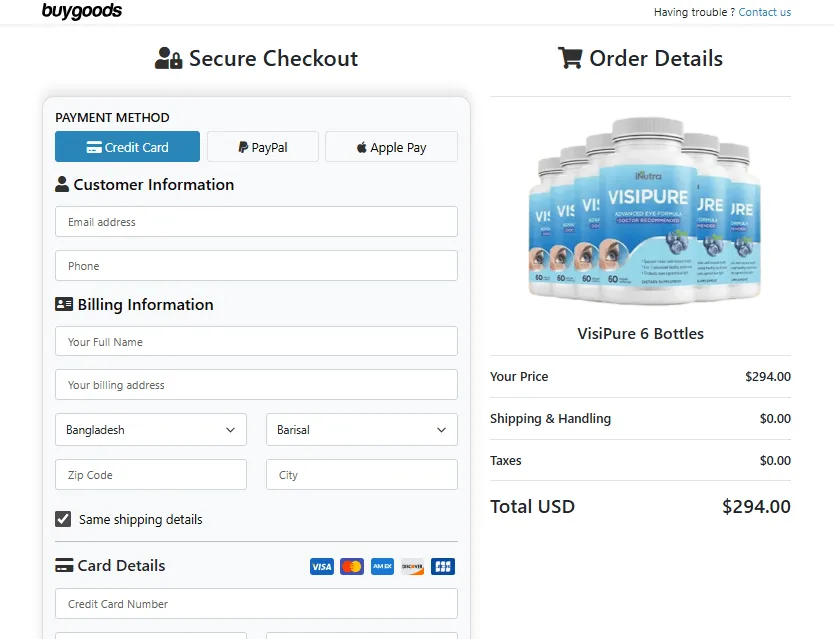
Task: Click the Mastercard icon
Action: (x=351, y=566)
